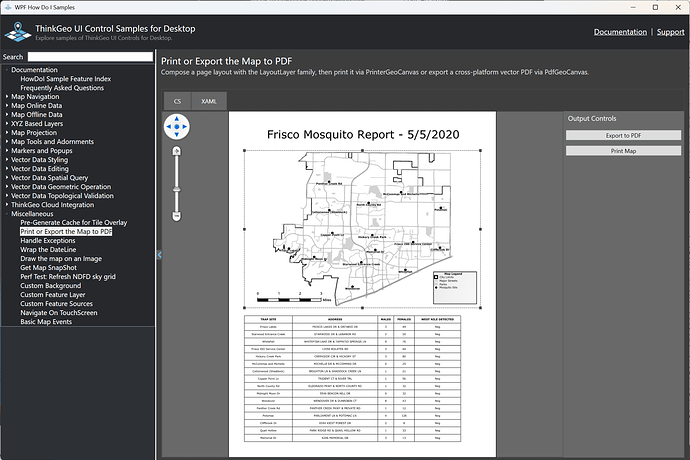Zoom in with the slider's top button
690x460 pixels.
click(176, 151)
